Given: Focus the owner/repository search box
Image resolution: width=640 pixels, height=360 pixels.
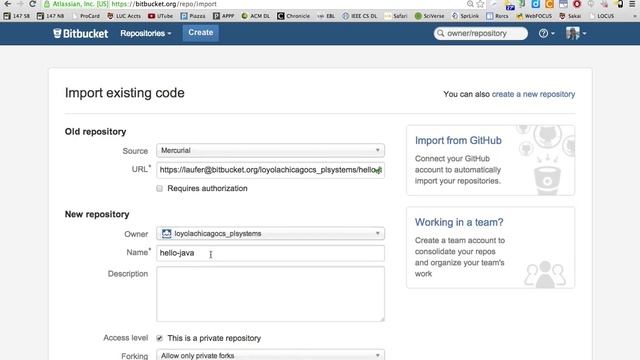Looking at the screenshot, I should pos(481,33).
